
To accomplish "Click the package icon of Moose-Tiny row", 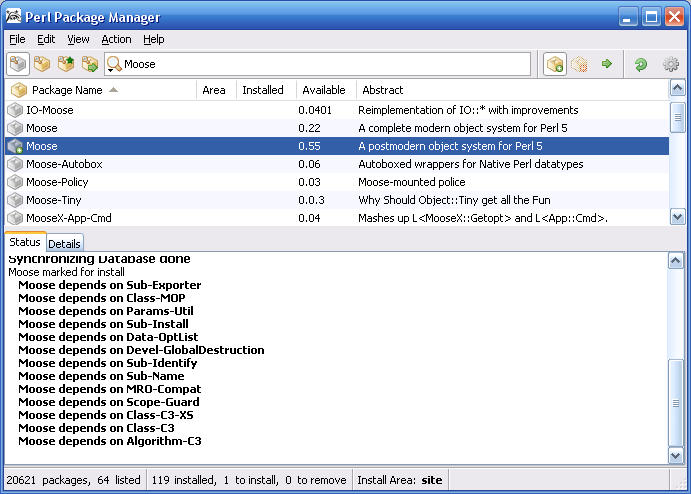I will (15, 200).
